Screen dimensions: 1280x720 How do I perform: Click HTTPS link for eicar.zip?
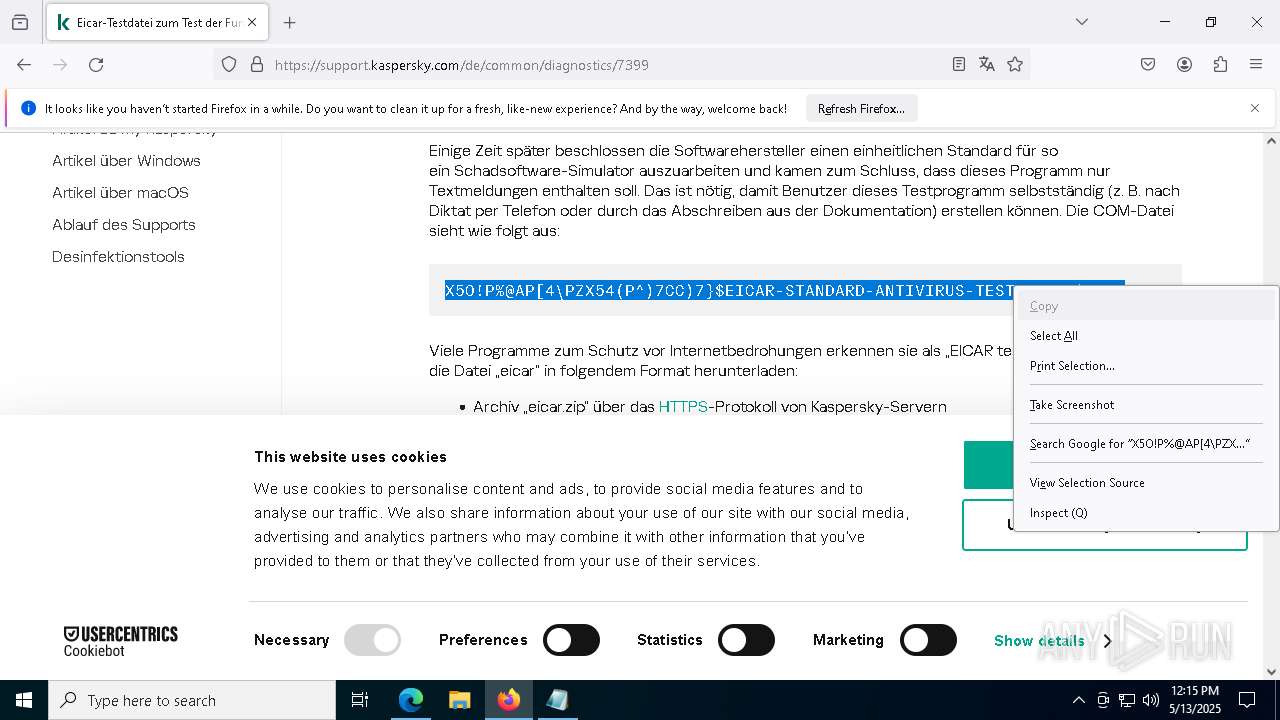[x=683, y=406]
